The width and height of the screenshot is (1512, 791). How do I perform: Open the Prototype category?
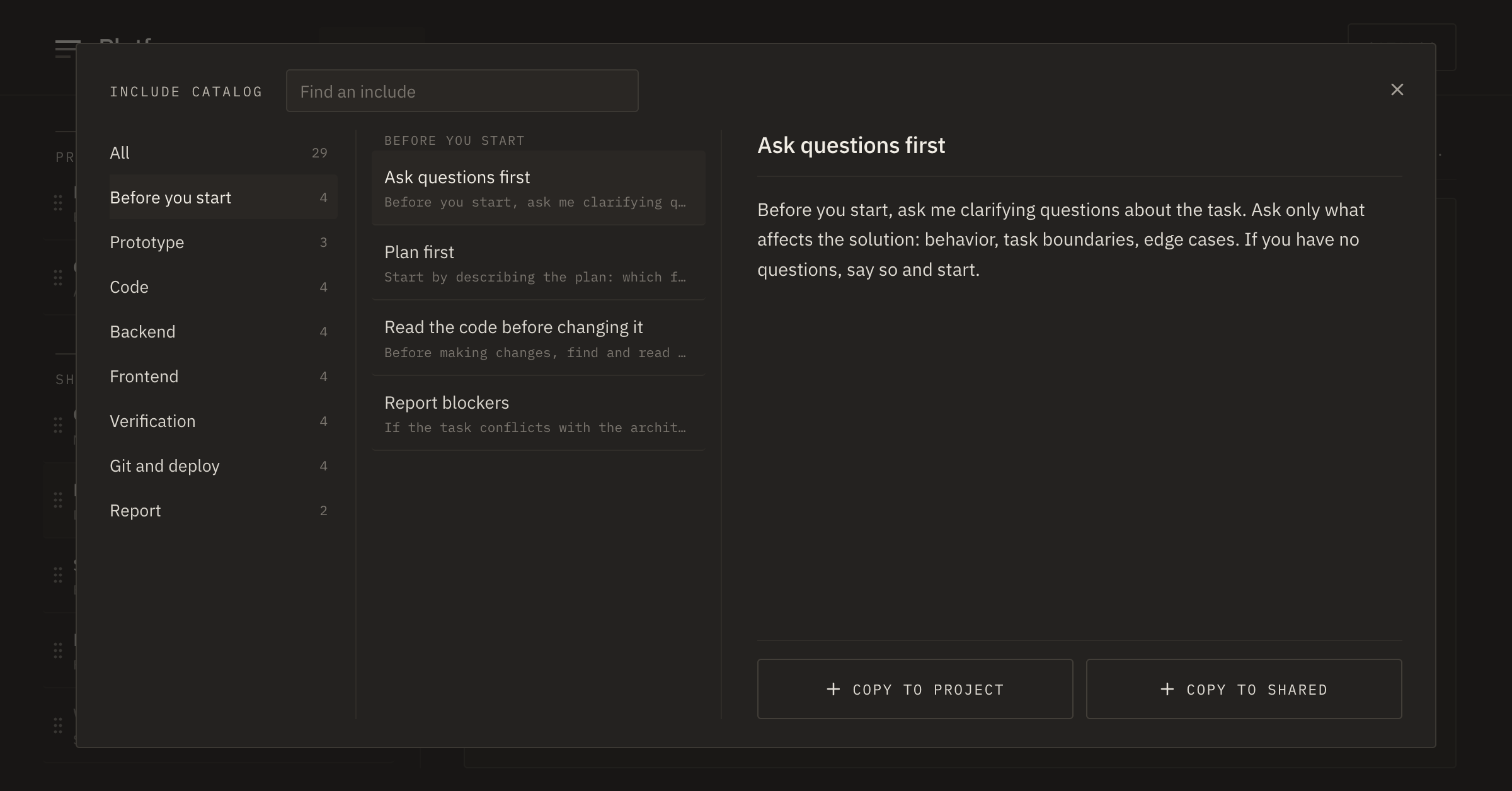tap(223, 242)
